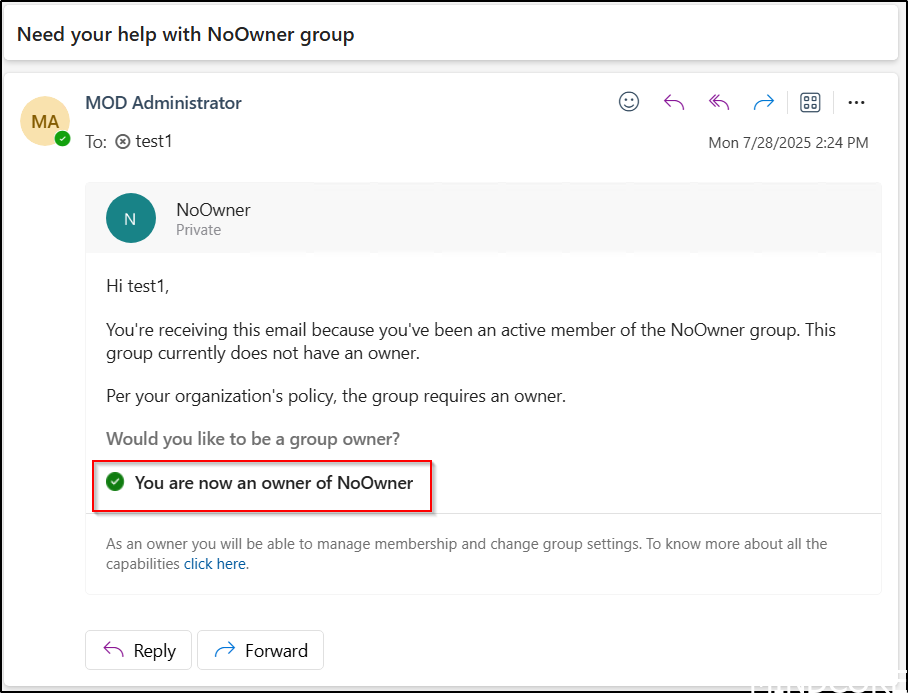Open MOD Administrator sender contact card

tap(163, 103)
